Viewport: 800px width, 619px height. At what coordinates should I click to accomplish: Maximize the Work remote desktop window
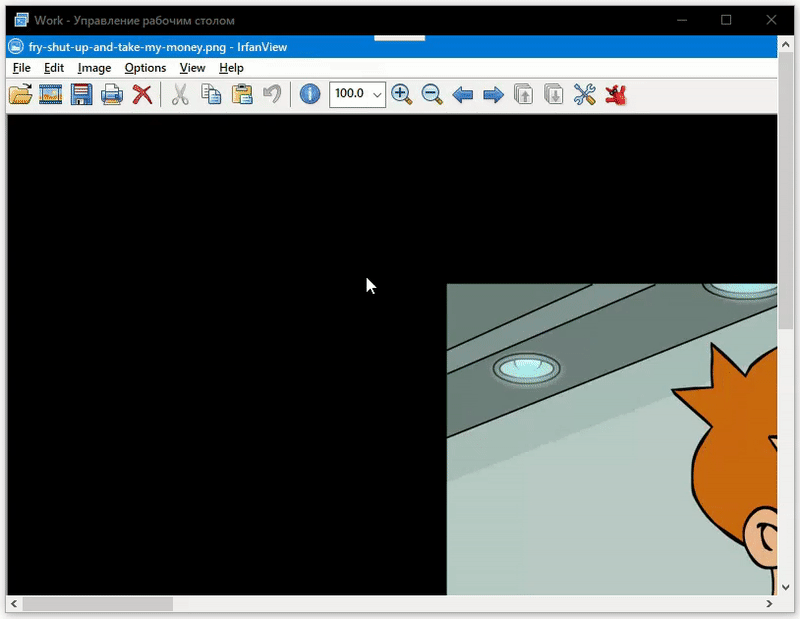click(x=726, y=20)
